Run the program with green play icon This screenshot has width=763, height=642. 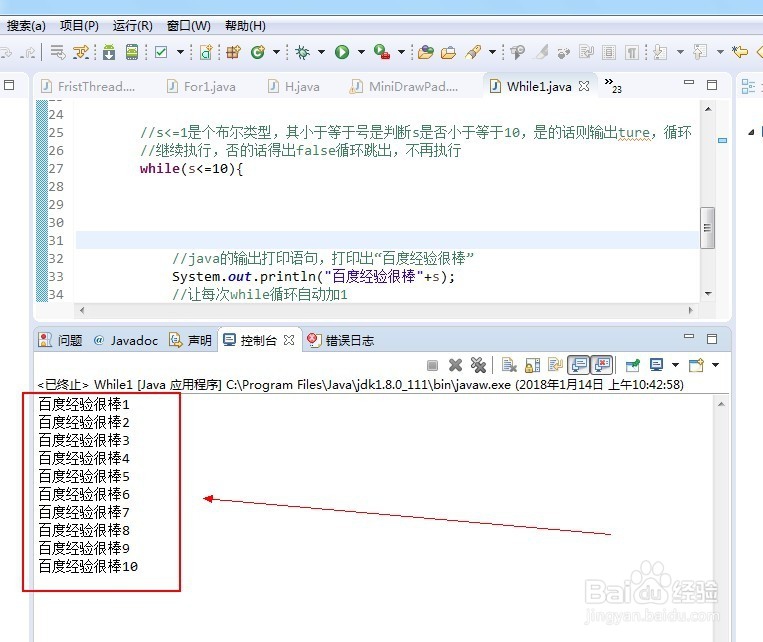(342, 52)
